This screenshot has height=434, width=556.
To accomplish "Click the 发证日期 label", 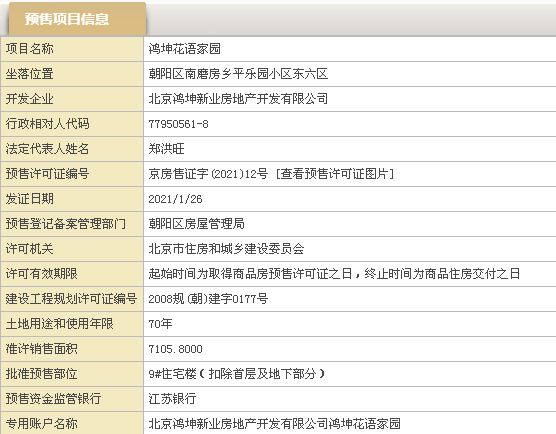I will coord(29,199).
